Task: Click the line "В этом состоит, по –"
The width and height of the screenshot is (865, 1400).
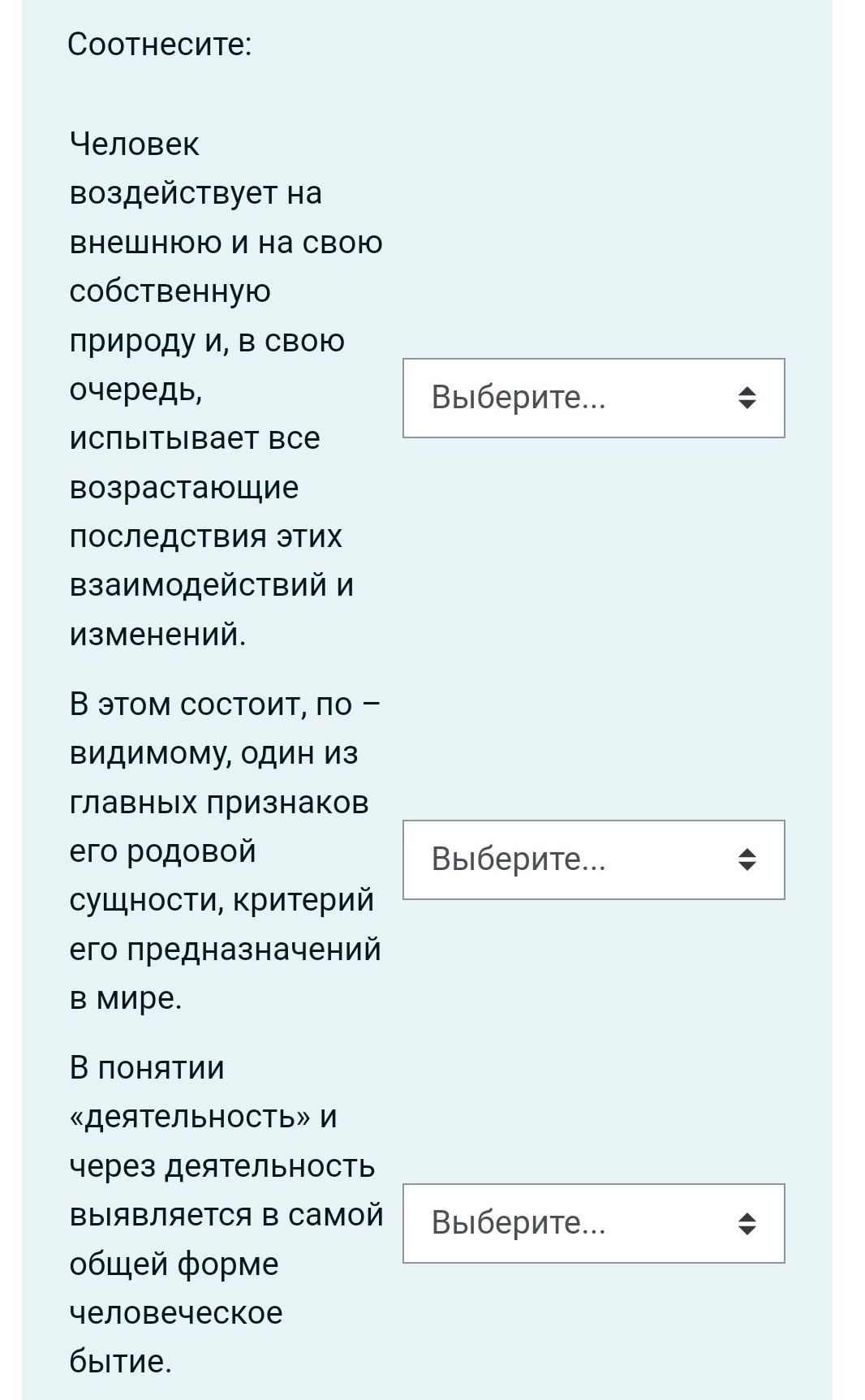Action: point(225,704)
